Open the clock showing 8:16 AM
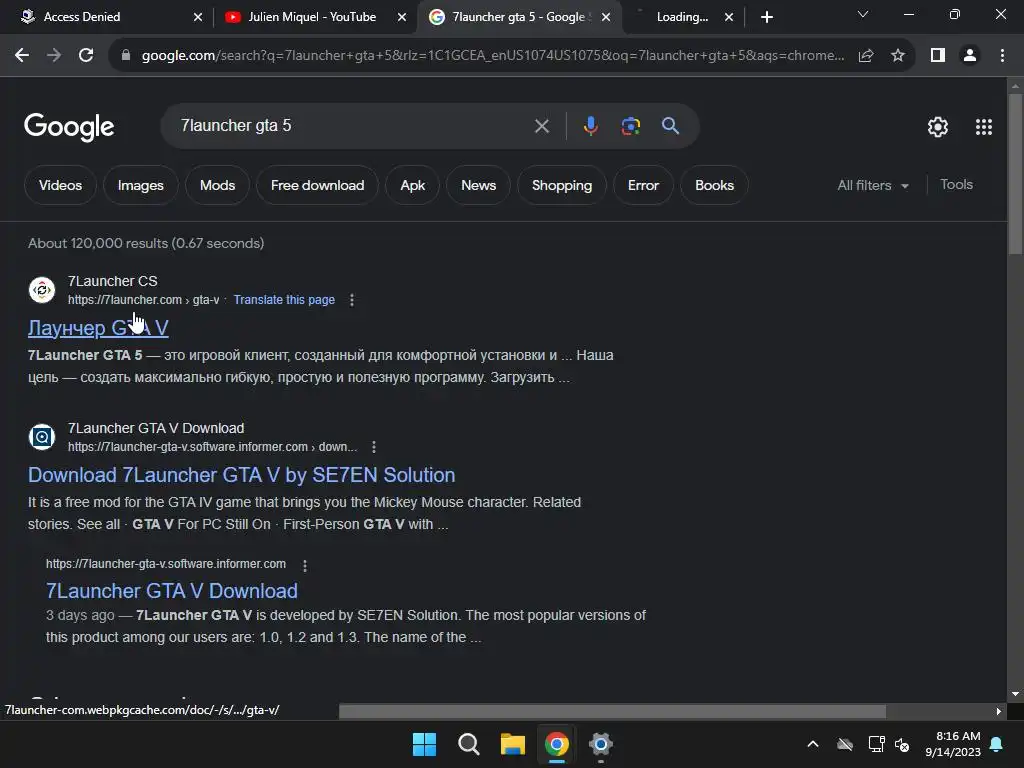Screen dimensions: 1024x768 953,744
